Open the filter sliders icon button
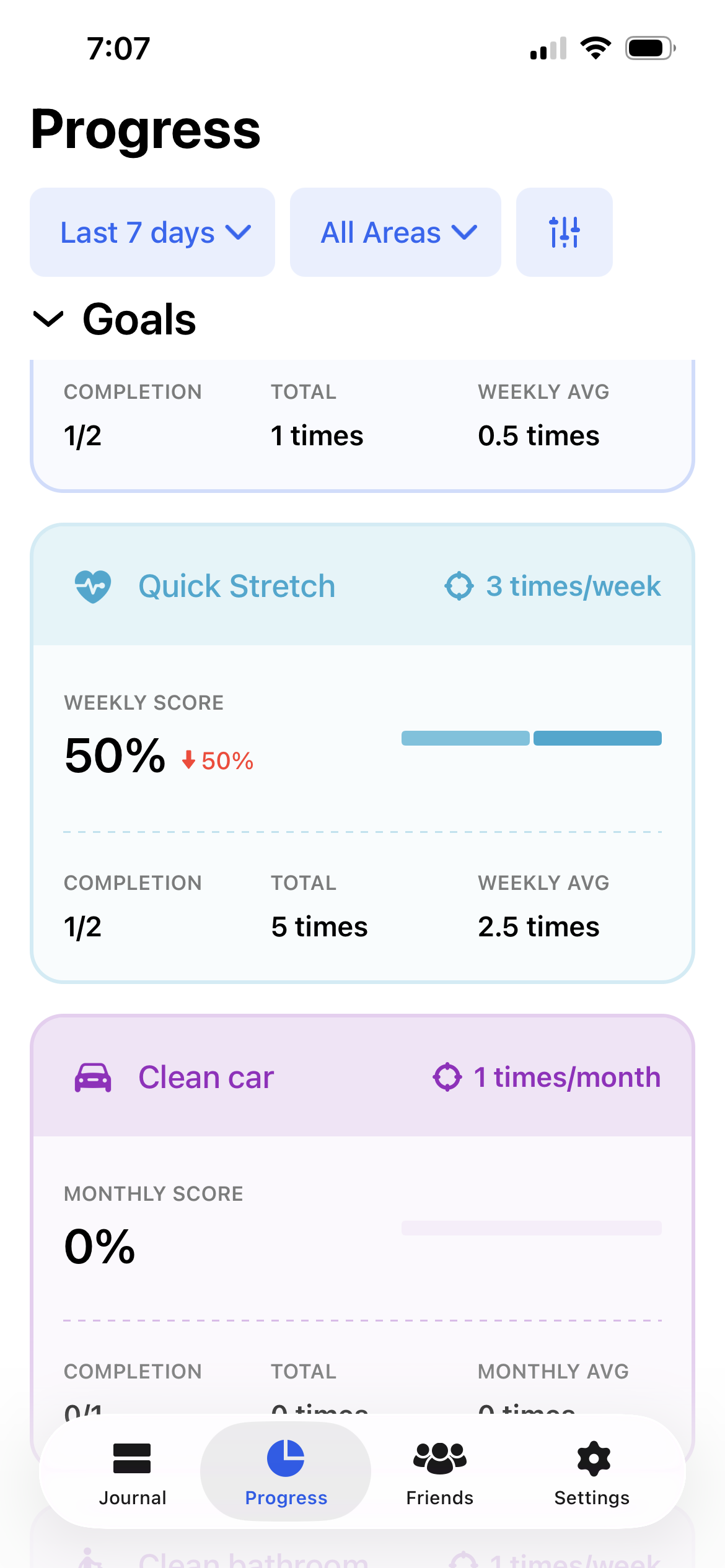 pyautogui.click(x=564, y=232)
